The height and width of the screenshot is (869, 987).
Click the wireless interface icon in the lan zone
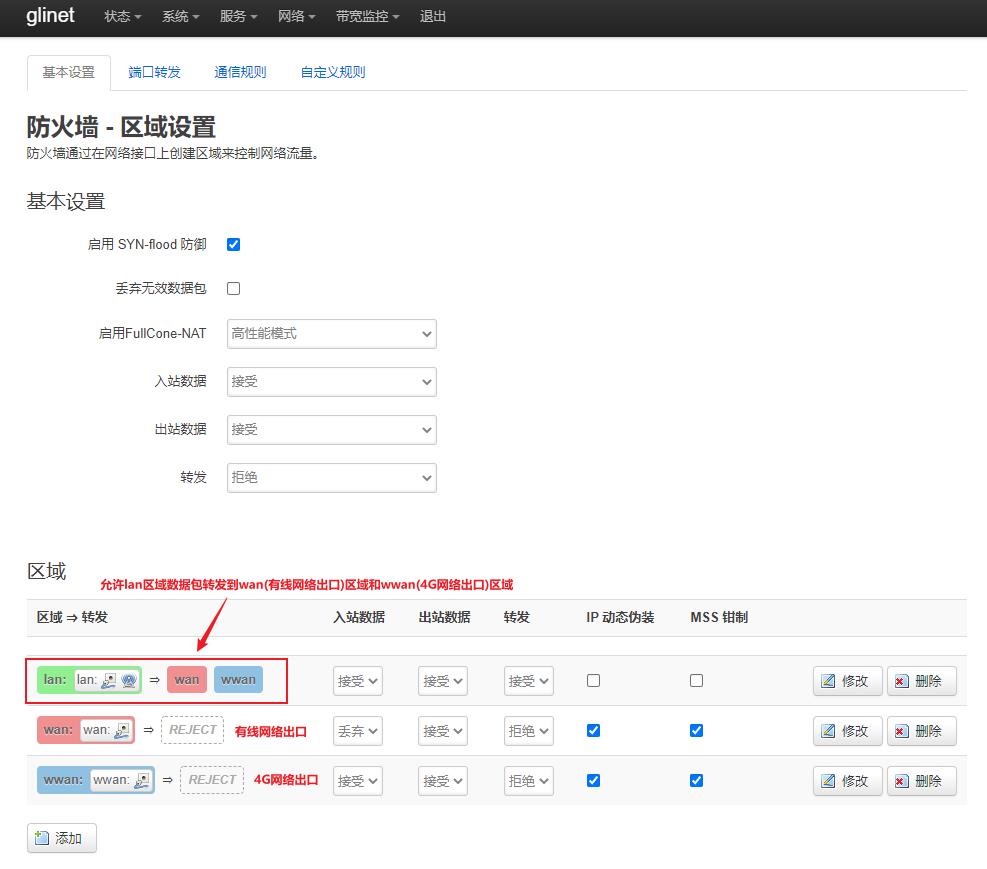tap(129, 680)
